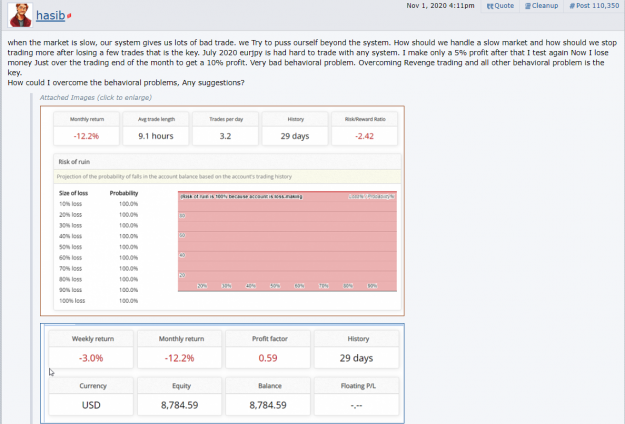Click the '10% loss' row
625x424 pixels.
(98, 204)
